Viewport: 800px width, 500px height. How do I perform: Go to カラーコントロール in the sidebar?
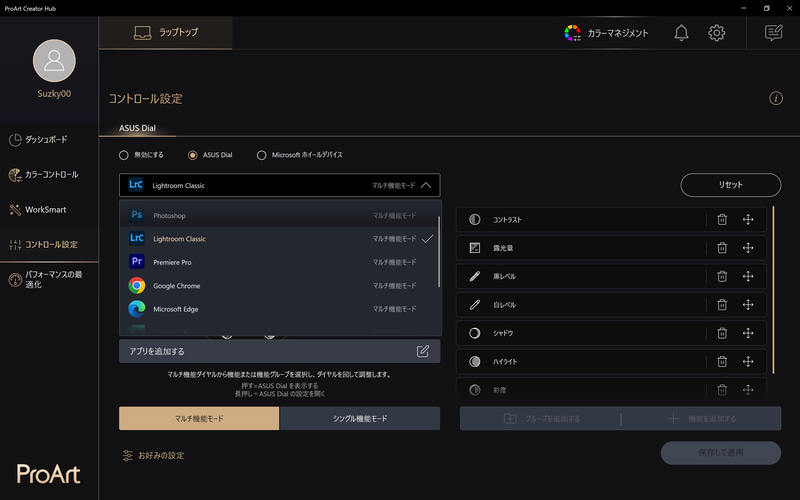tap(49, 174)
